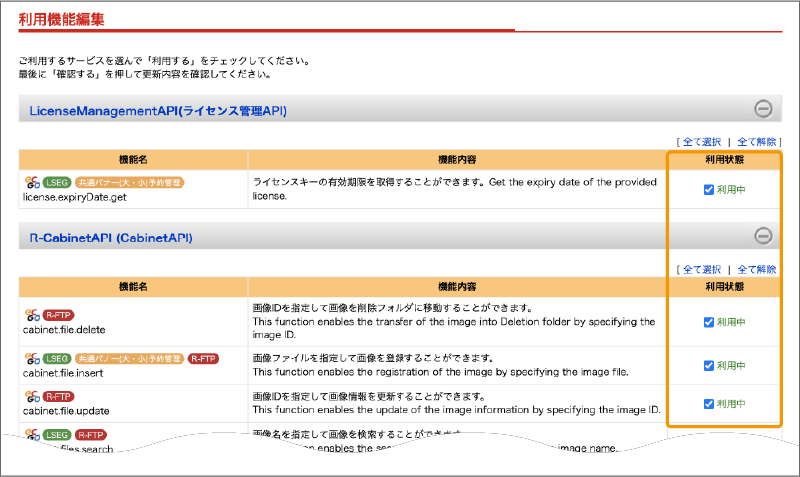The height and width of the screenshot is (477, 800).
Task: Click the LSEG badge in the files.search row
Action: click(x=57, y=435)
